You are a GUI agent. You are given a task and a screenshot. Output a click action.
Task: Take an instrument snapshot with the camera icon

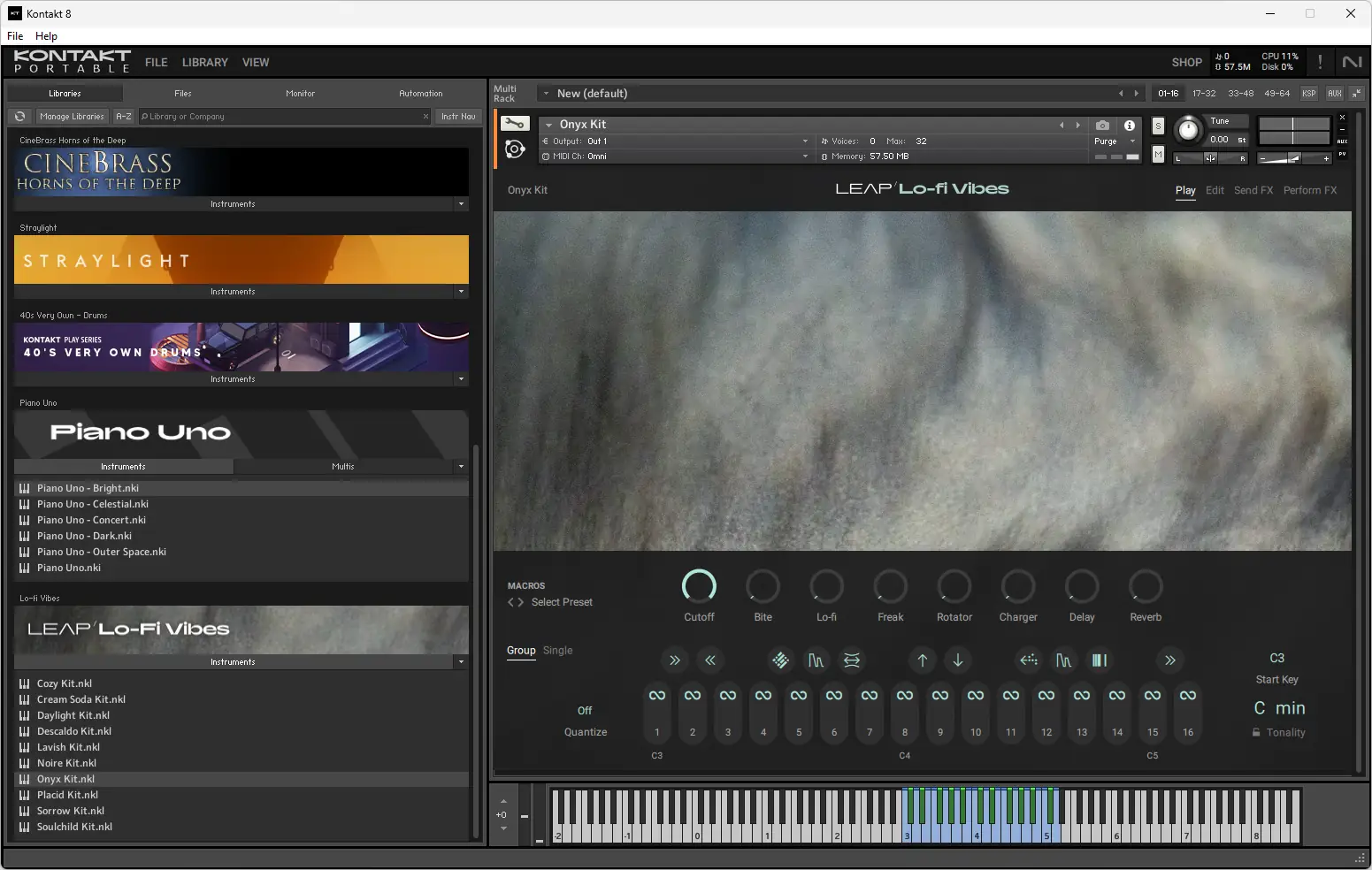click(x=1102, y=125)
